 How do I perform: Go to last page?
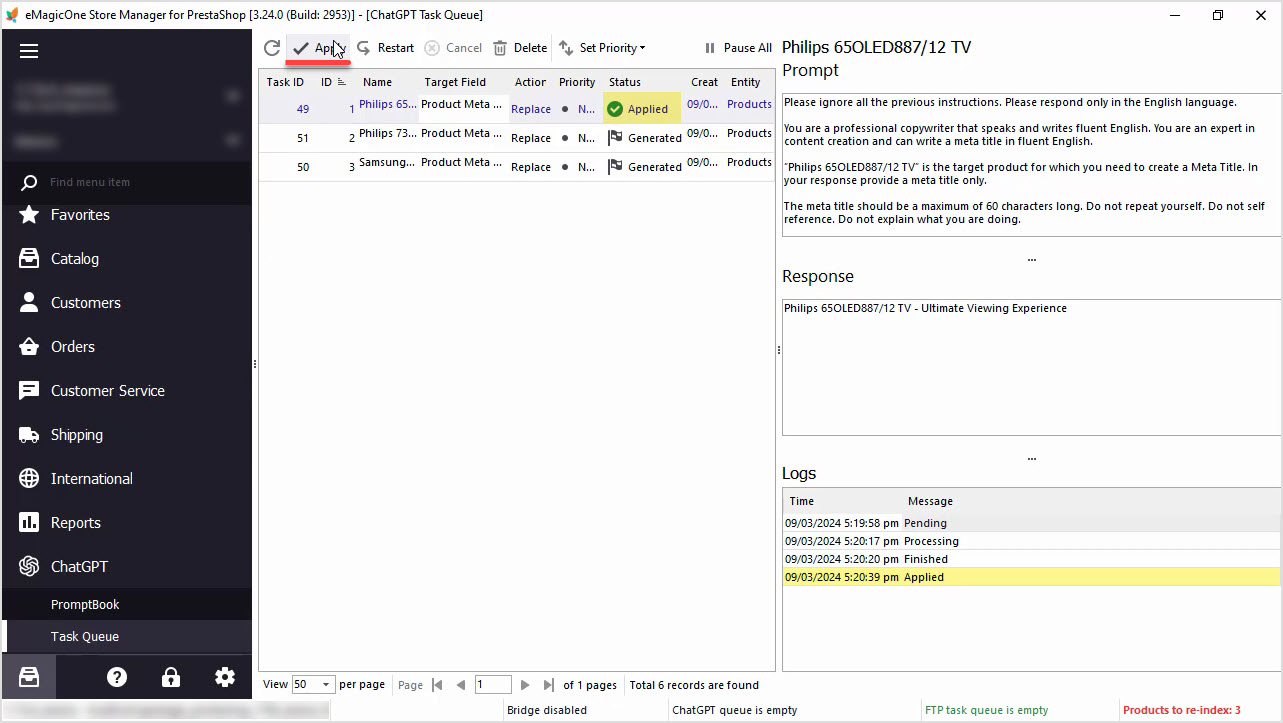(x=548, y=685)
